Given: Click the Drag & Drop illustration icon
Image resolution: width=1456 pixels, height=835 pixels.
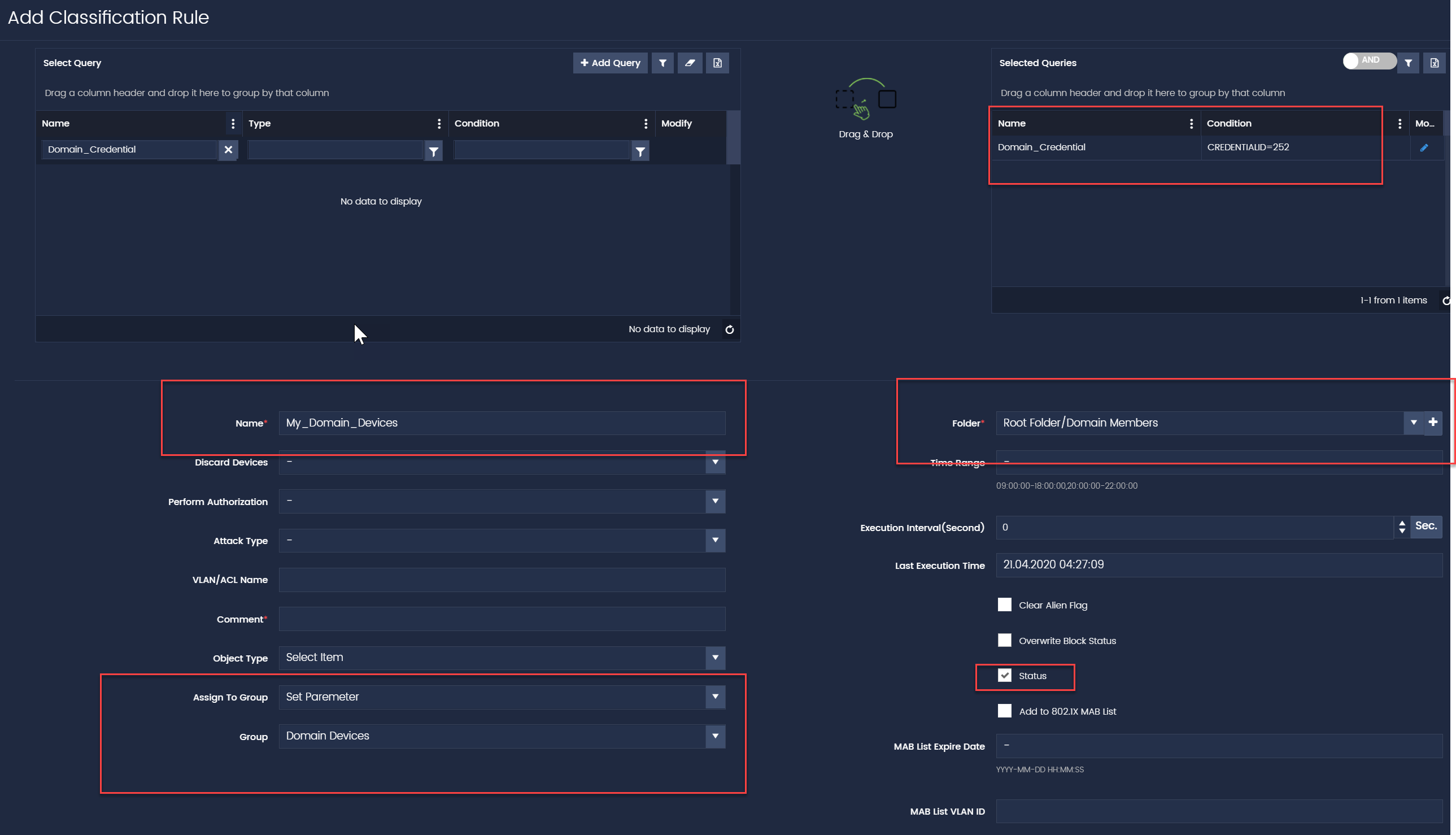Looking at the screenshot, I should [866, 99].
